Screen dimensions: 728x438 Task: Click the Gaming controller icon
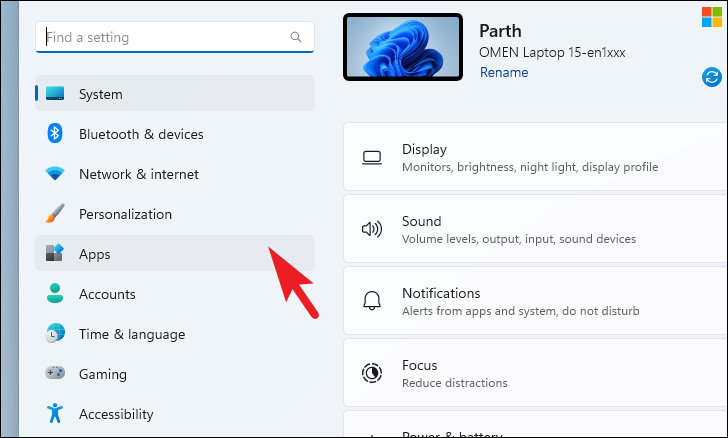(x=55, y=373)
